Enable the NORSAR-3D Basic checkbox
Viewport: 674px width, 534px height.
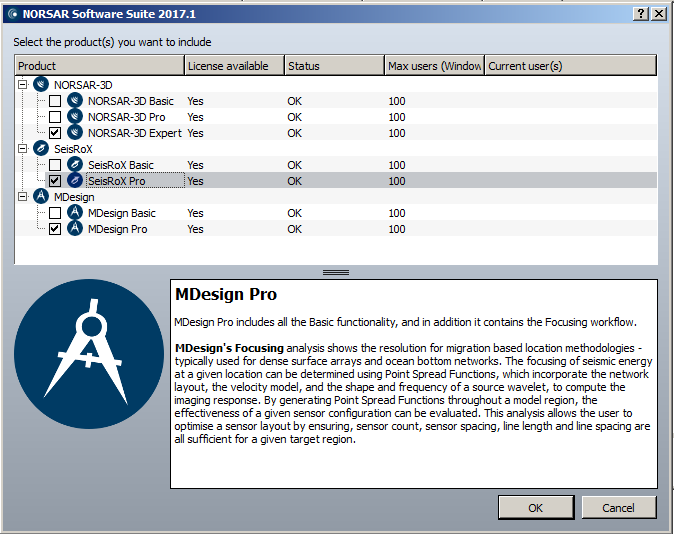(x=55, y=101)
